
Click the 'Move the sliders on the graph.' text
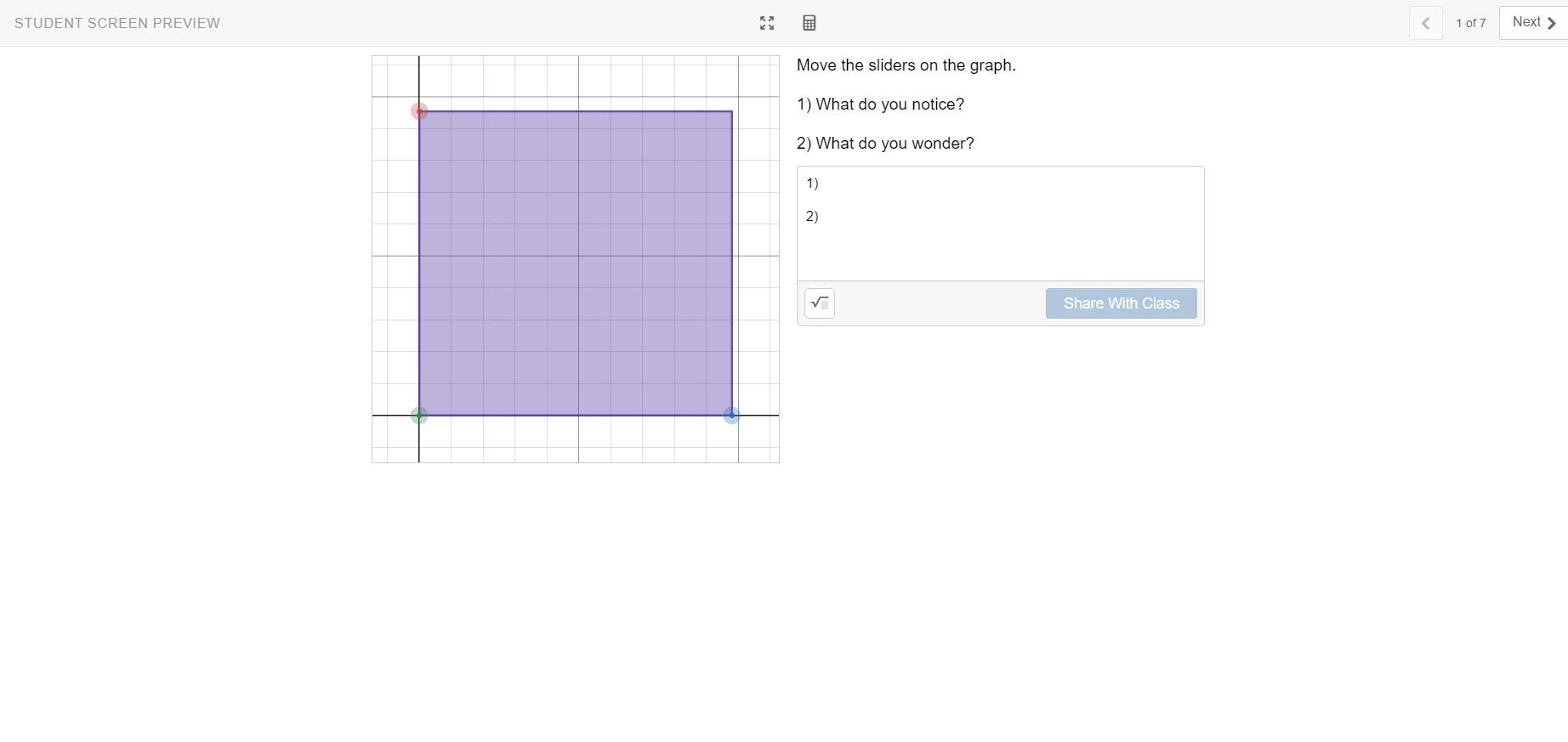906,65
